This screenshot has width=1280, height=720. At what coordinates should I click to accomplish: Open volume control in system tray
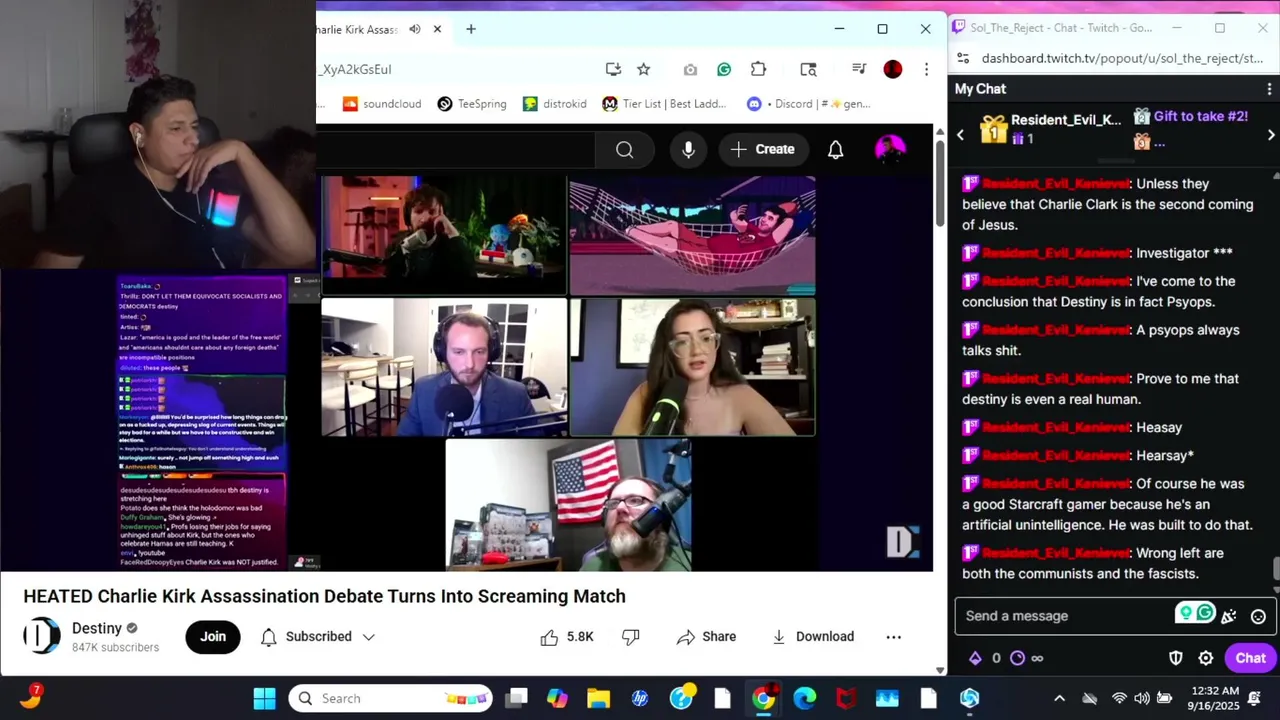[1142, 698]
